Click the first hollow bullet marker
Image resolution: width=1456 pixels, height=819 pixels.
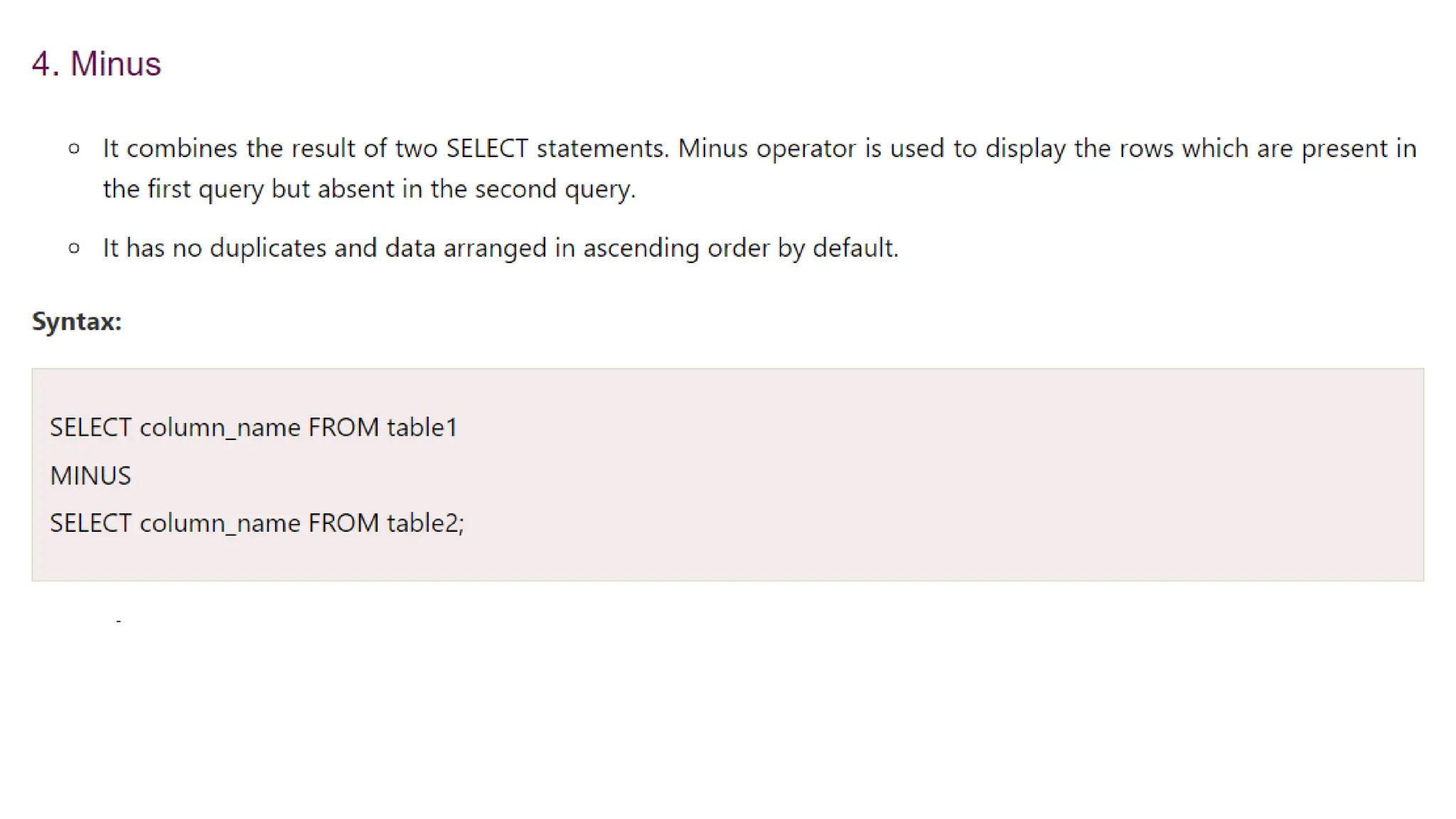(x=74, y=149)
